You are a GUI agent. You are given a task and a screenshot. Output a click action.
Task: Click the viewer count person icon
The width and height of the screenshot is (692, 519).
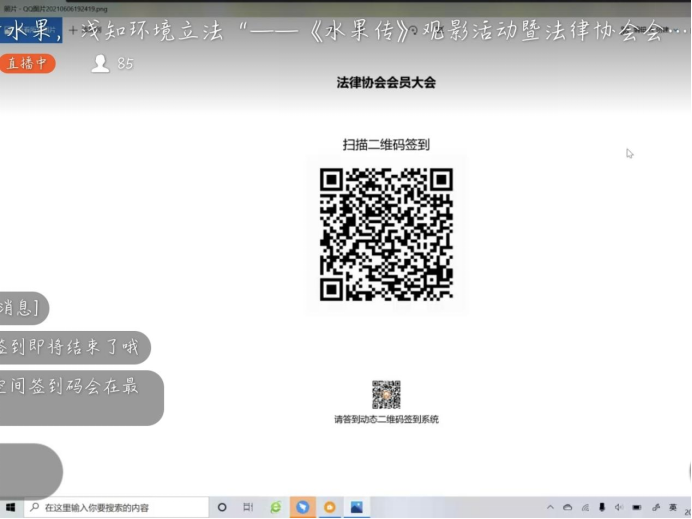100,64
